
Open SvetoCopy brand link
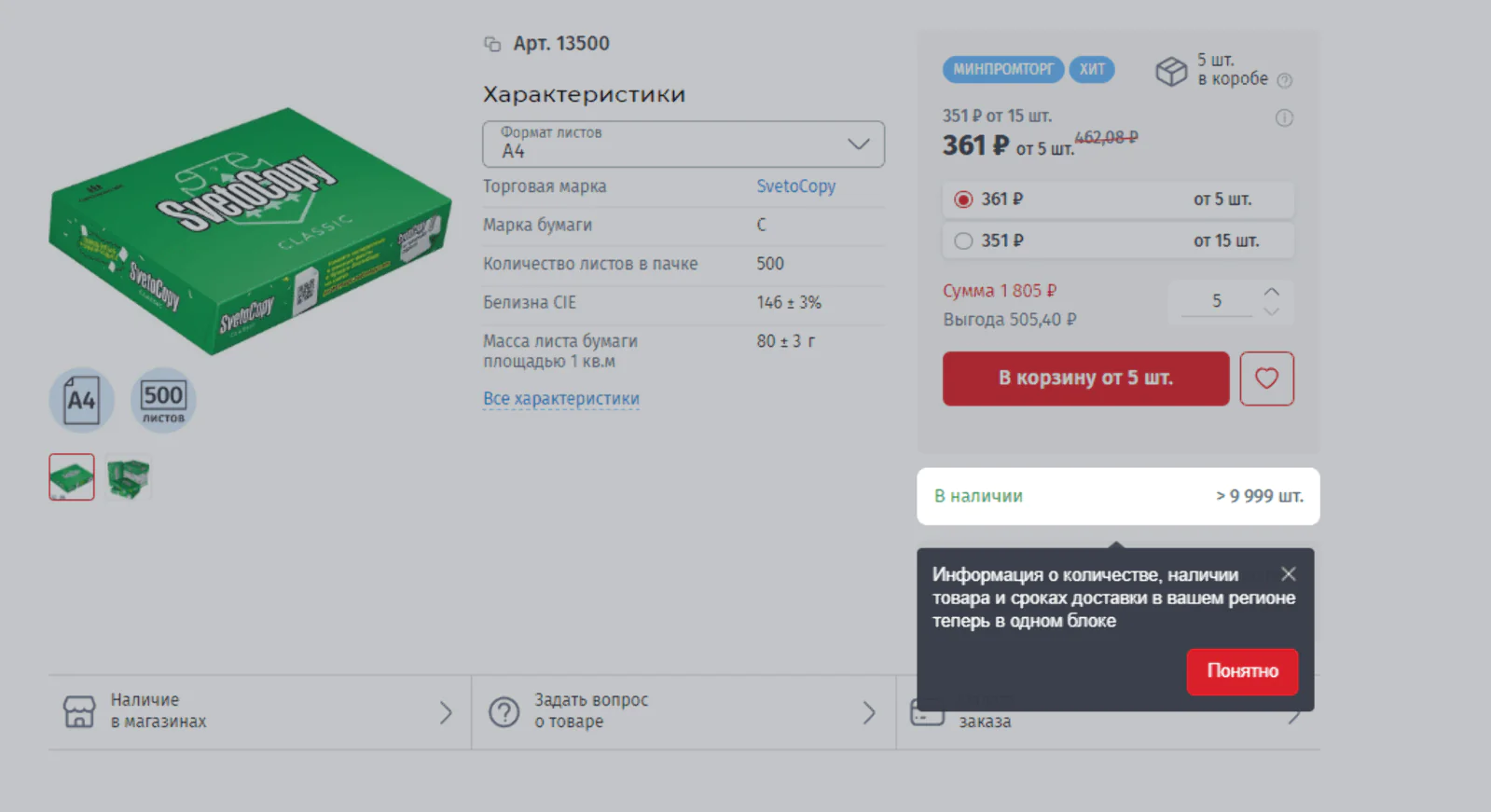click(x=795, y=186)
